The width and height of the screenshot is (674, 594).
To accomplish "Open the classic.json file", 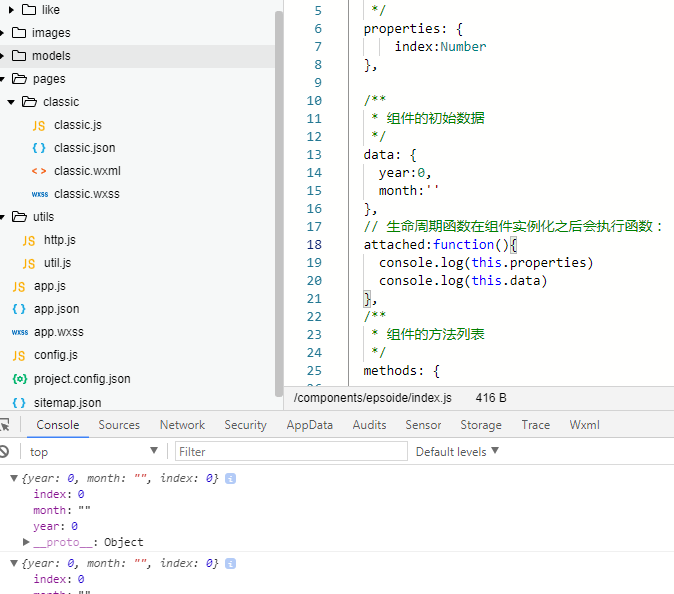I will 85,148.
